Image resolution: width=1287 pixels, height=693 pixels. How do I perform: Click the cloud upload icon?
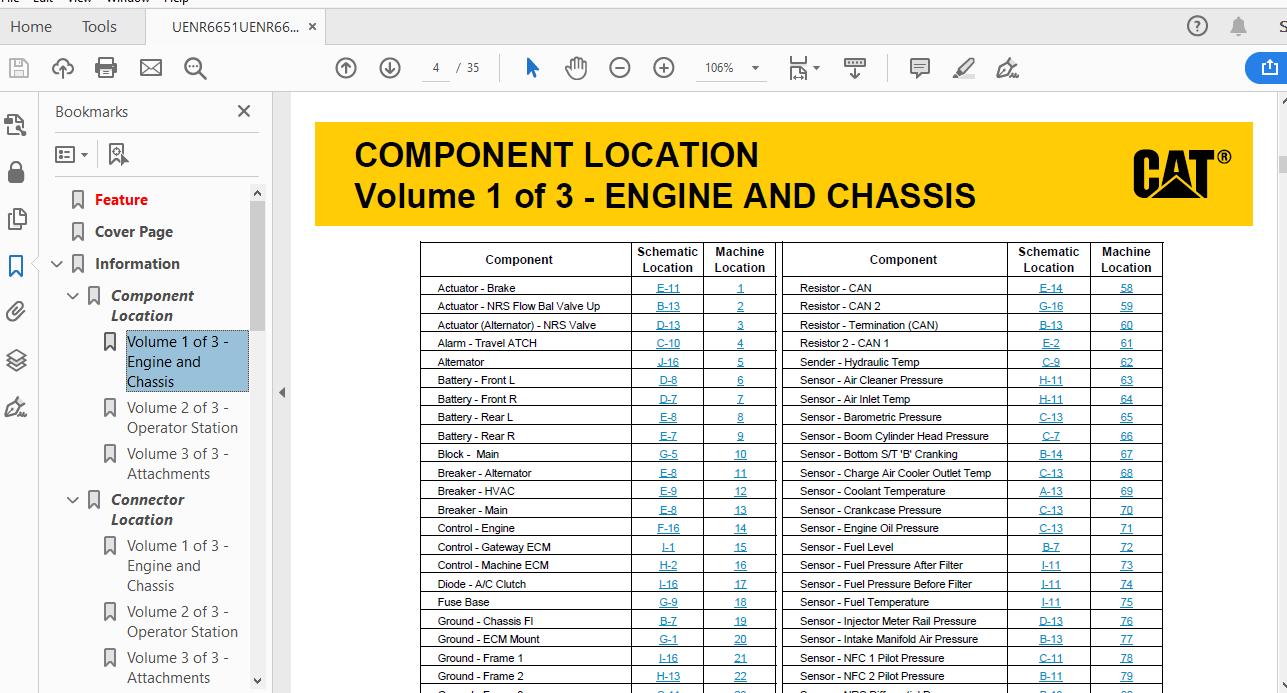(62, 68)
